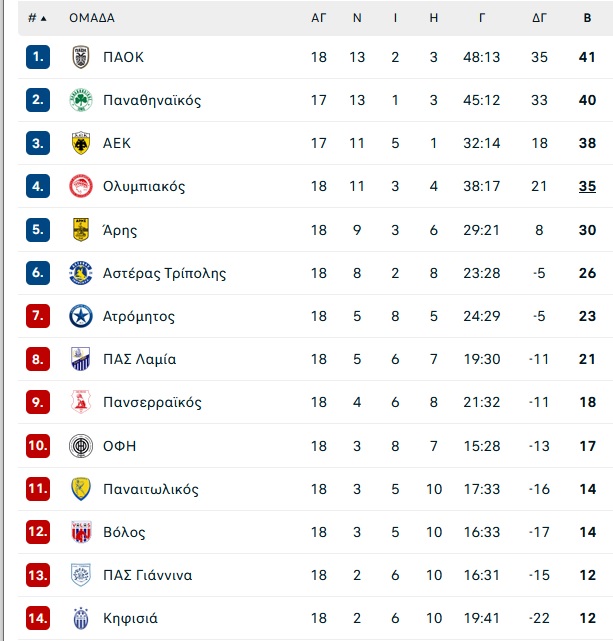Click the Βόλος striped crest icon
Screen dimensions: 613x641
[81, 532]
